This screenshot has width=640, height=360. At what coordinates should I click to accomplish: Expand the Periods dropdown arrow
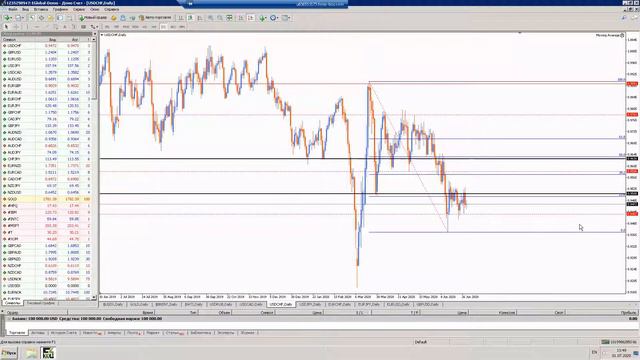point(278,18)
